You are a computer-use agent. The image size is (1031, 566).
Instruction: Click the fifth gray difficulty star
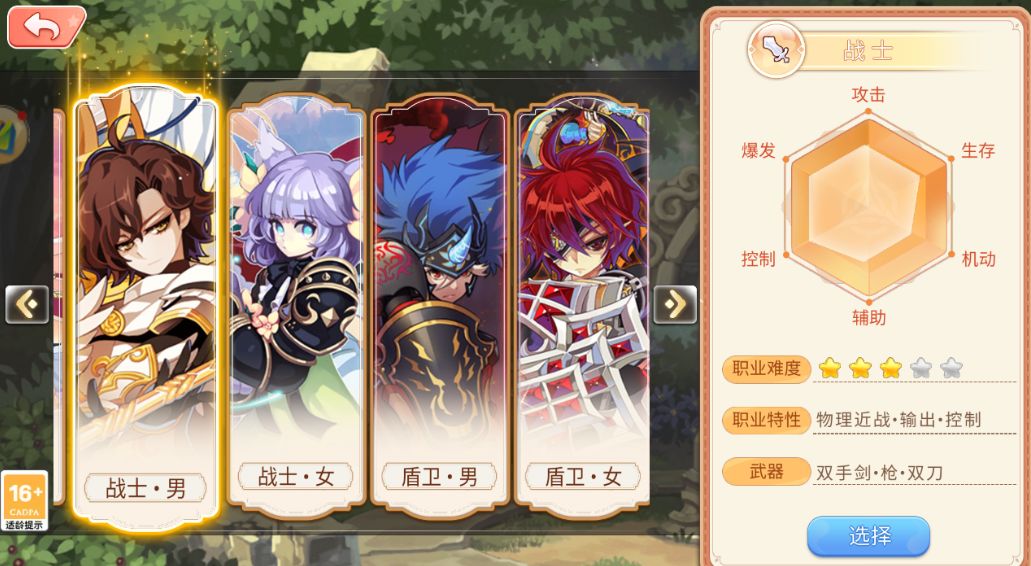(951, 368)
